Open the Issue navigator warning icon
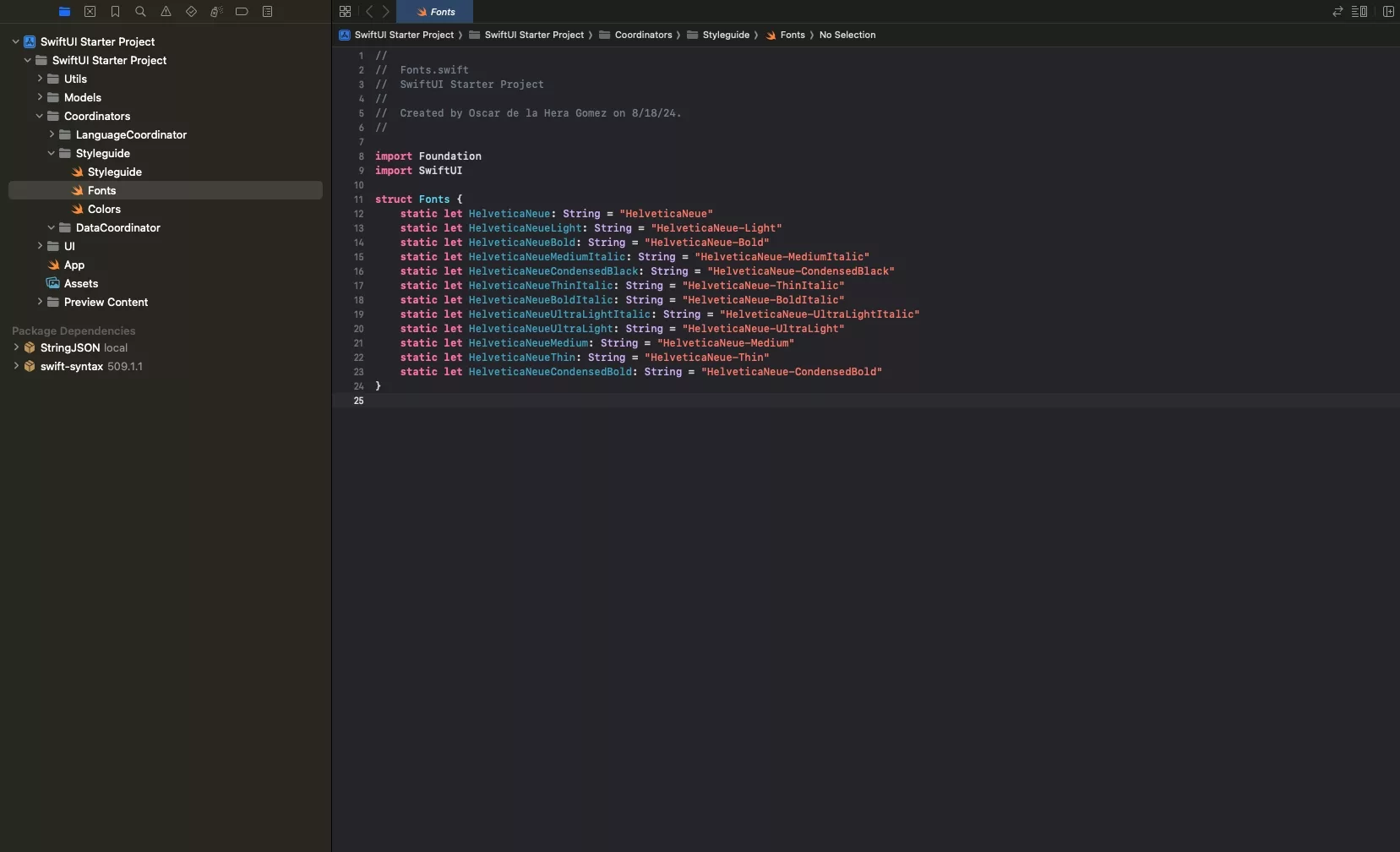This screenshot has height=852, width=1400. (x=166, y=12)
